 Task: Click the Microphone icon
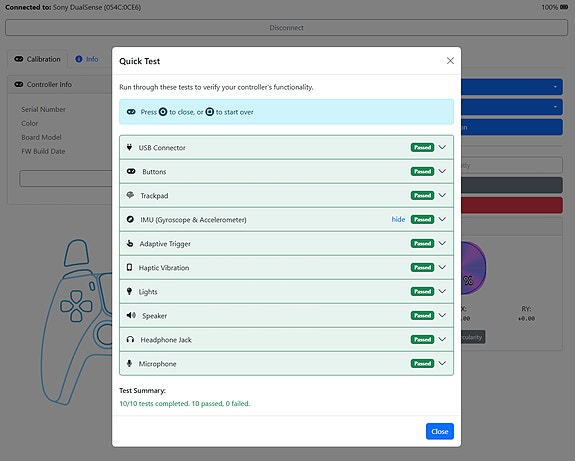(x=129, y=363)
